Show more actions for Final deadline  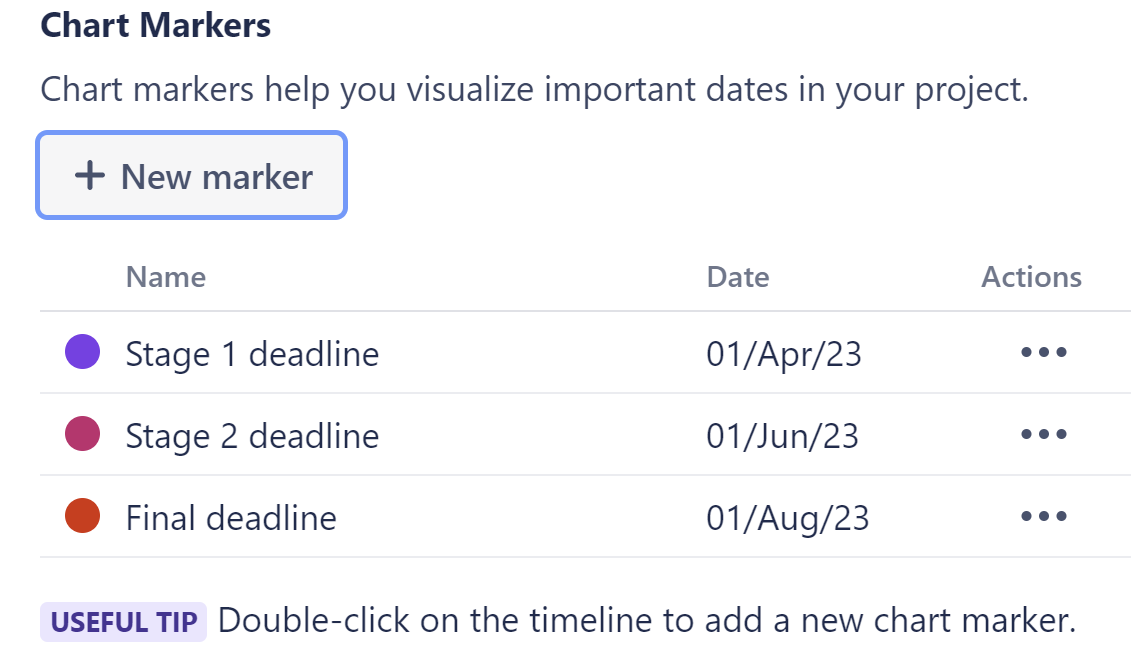(1044, 517)
